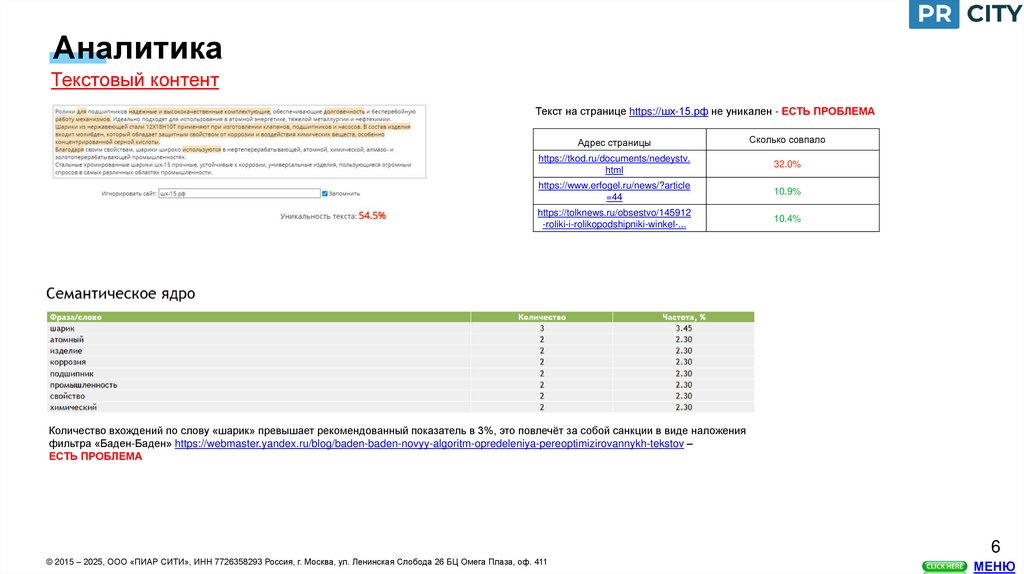Image resolution: width=1024 pixels, height=574 pixels.
Task: Click the PR CITY logo
Action: 966,14
